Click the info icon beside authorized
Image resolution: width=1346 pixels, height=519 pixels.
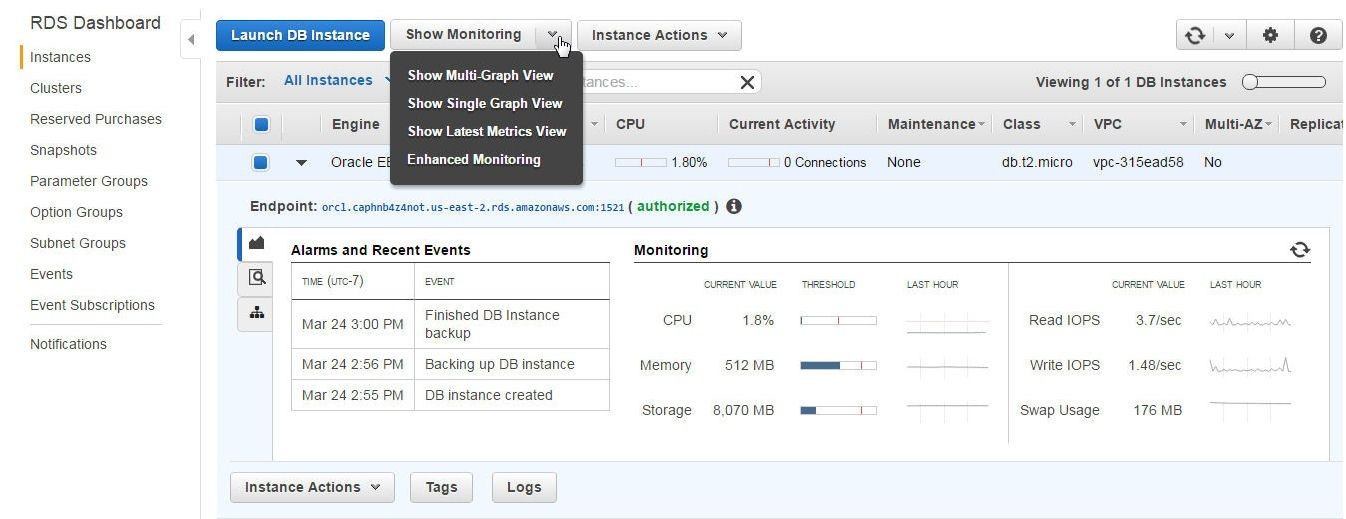click(734, 206)
